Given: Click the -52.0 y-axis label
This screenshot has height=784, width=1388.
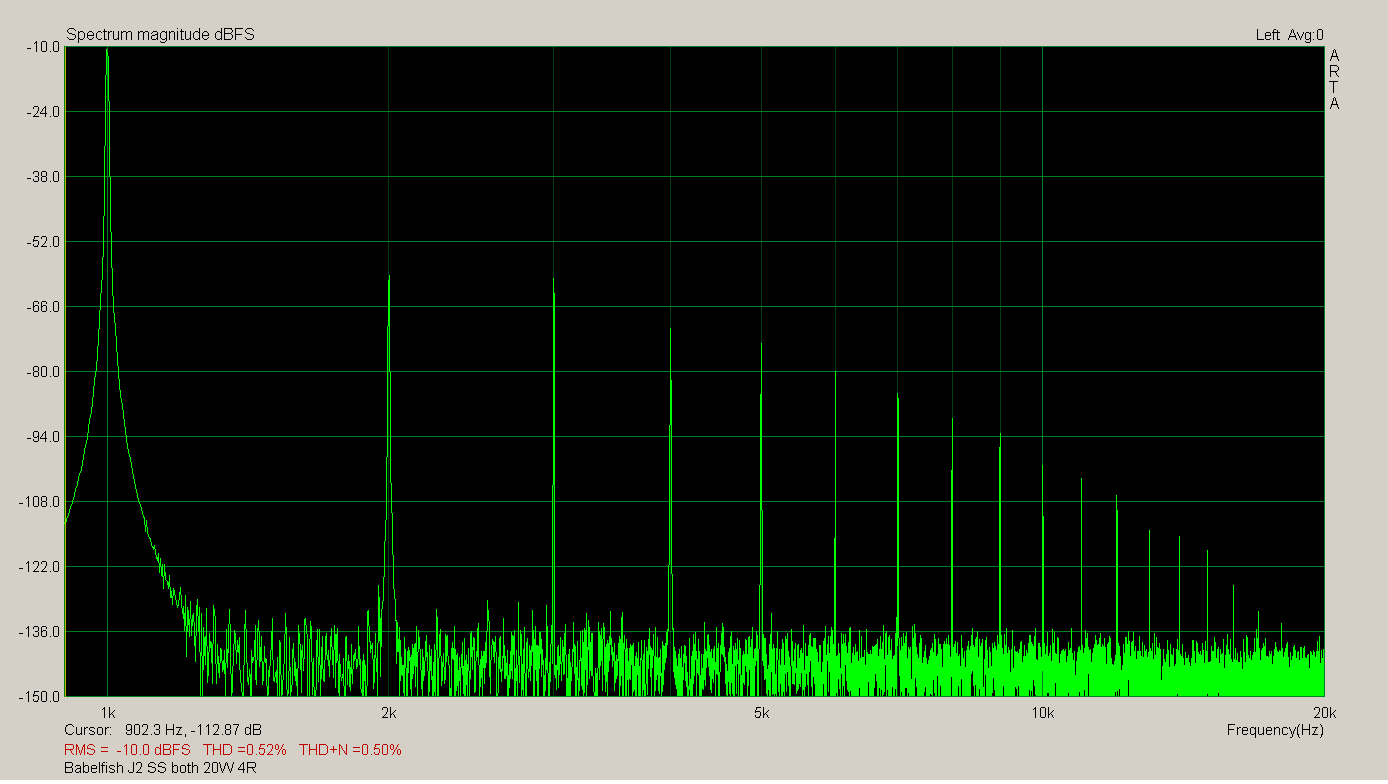Looking at the screenshot, I should [x=41, y=241].
